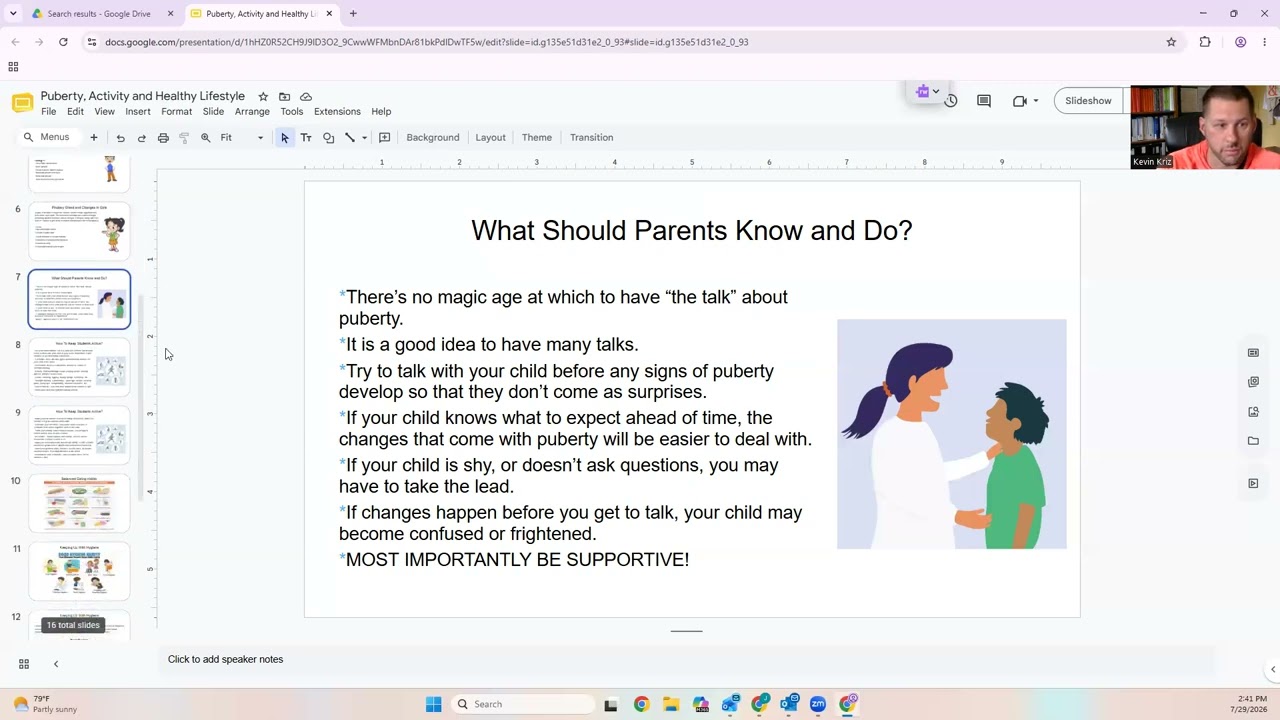Screen dimensions: 1280x720
Task: Select slide 6 thumbnail
Action: point(79,231)
